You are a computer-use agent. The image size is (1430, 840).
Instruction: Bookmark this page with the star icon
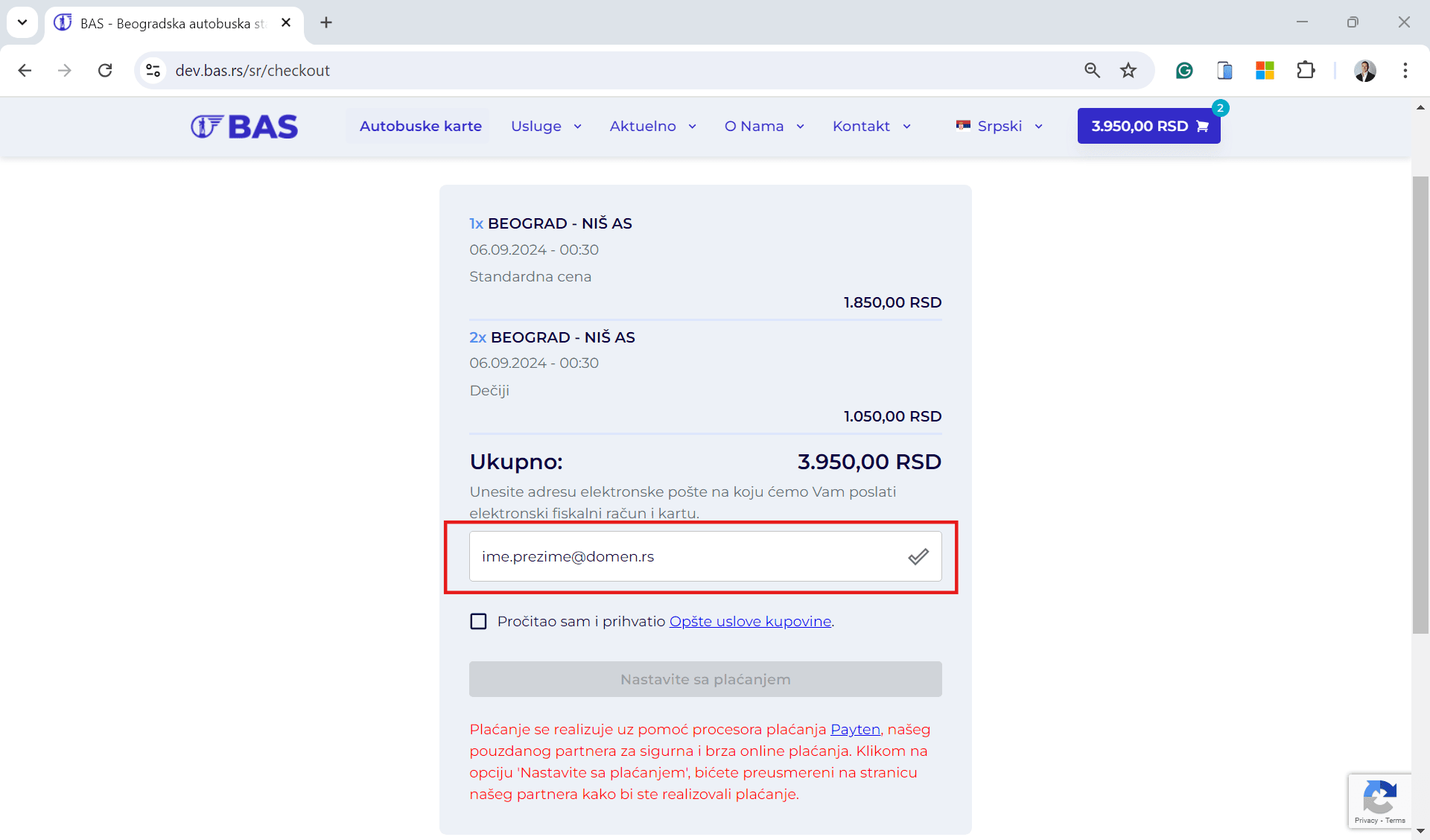click(x=1128, y=70)
